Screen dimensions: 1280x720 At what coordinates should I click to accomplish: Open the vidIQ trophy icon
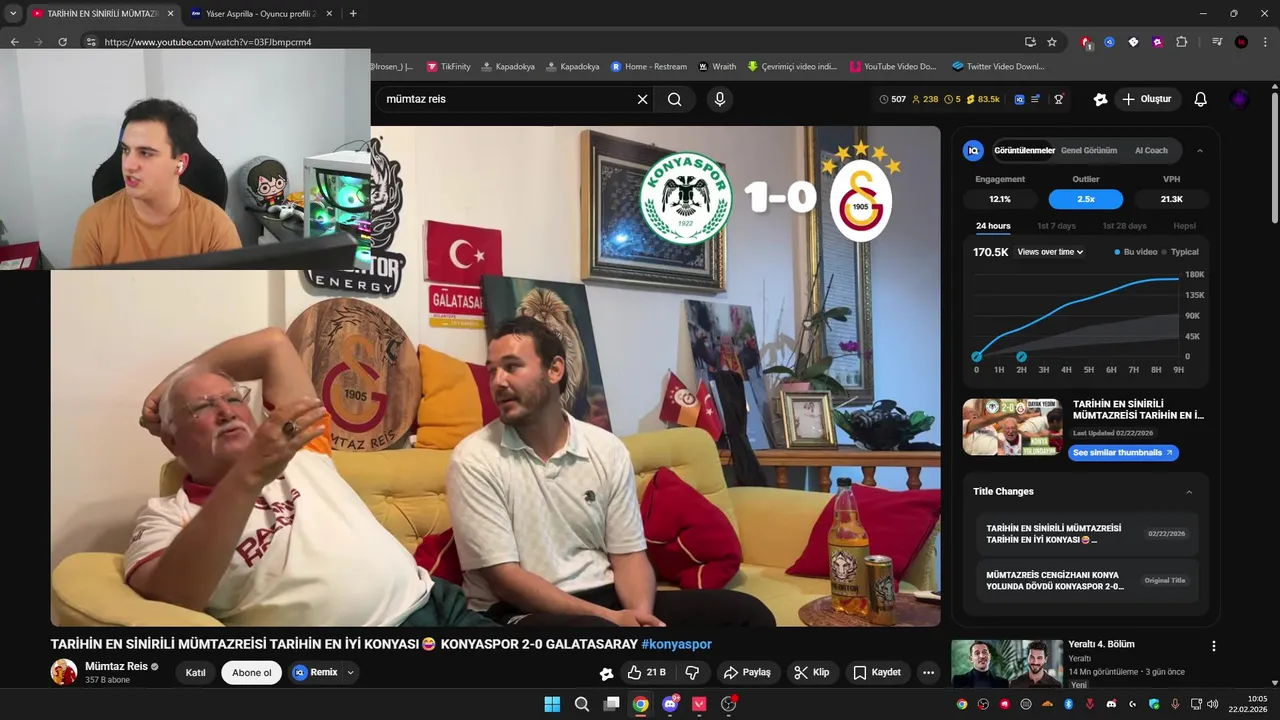click(x=1058, y=99)
